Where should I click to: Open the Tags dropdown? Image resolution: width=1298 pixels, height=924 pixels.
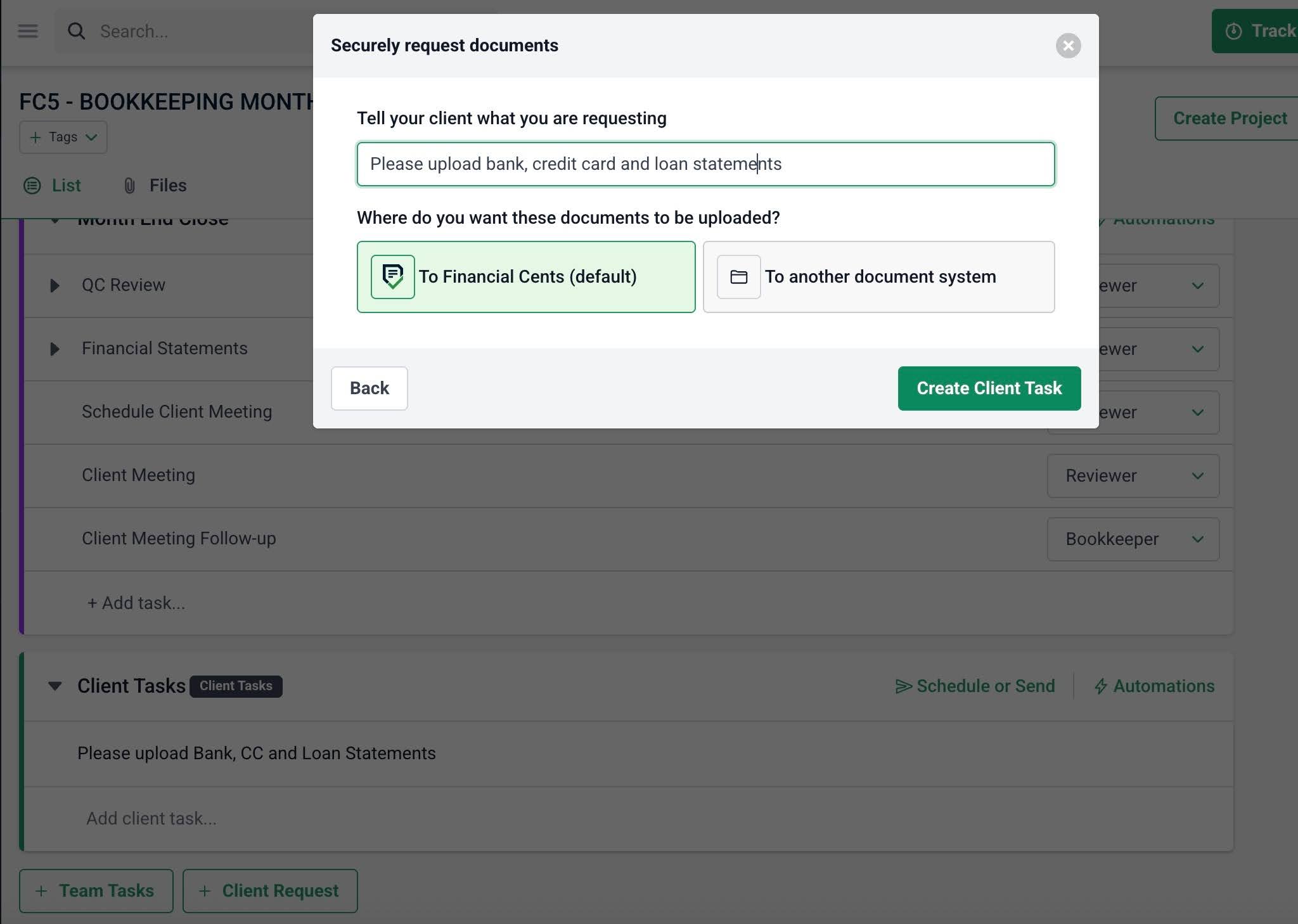click(63, 138)
